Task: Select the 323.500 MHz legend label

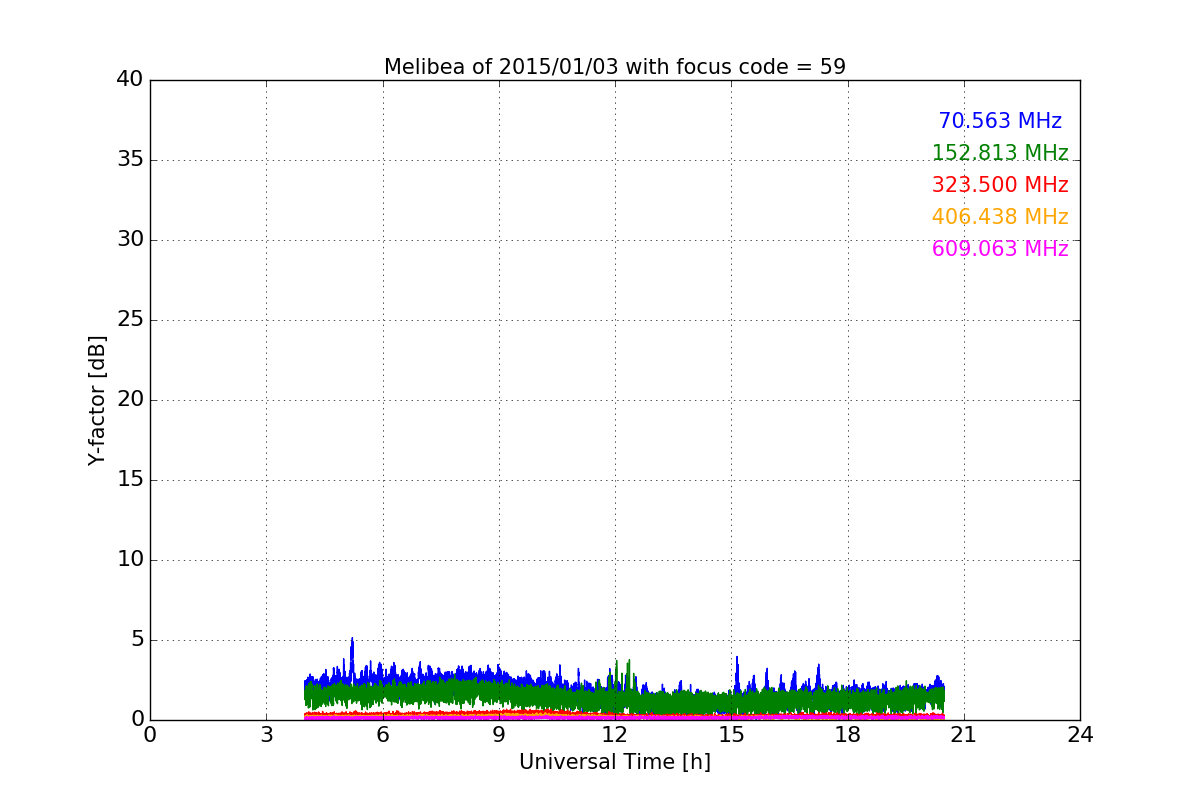Action: pos(1000,185)
